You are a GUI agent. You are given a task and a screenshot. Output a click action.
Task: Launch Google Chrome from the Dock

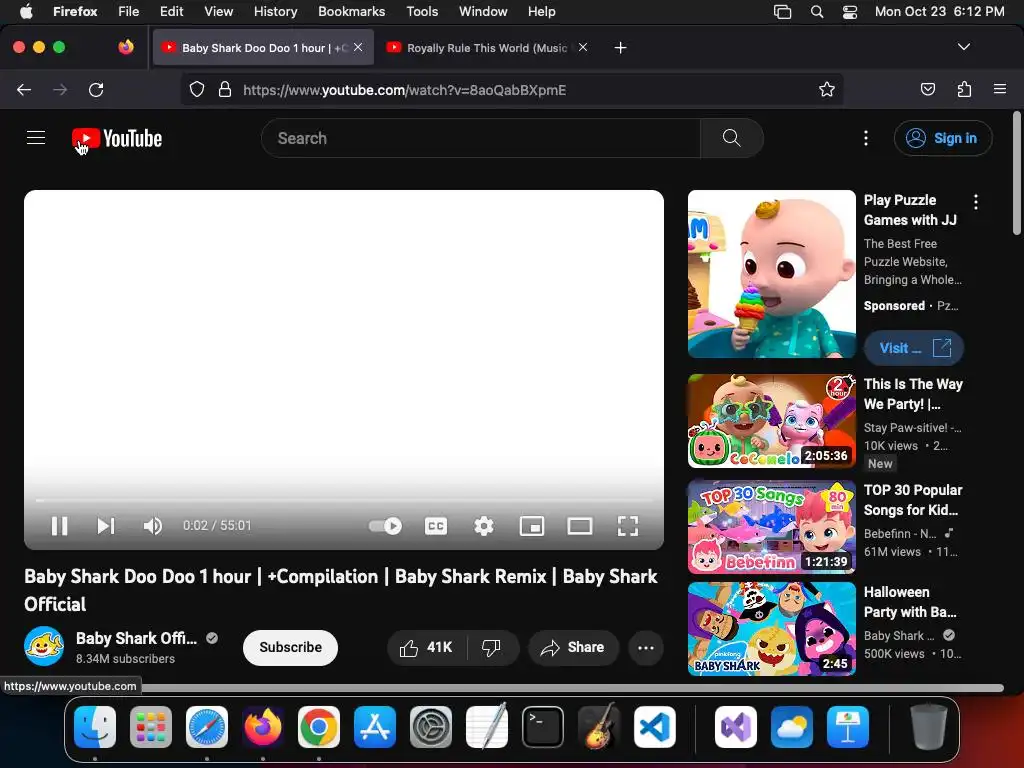coord(319,727)
